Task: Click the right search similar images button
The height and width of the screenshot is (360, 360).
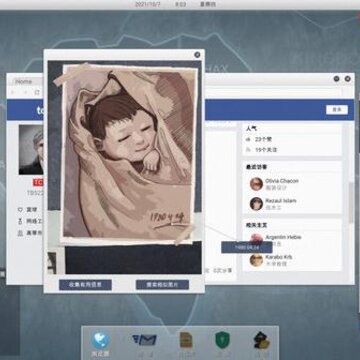Action: (162, 285)
